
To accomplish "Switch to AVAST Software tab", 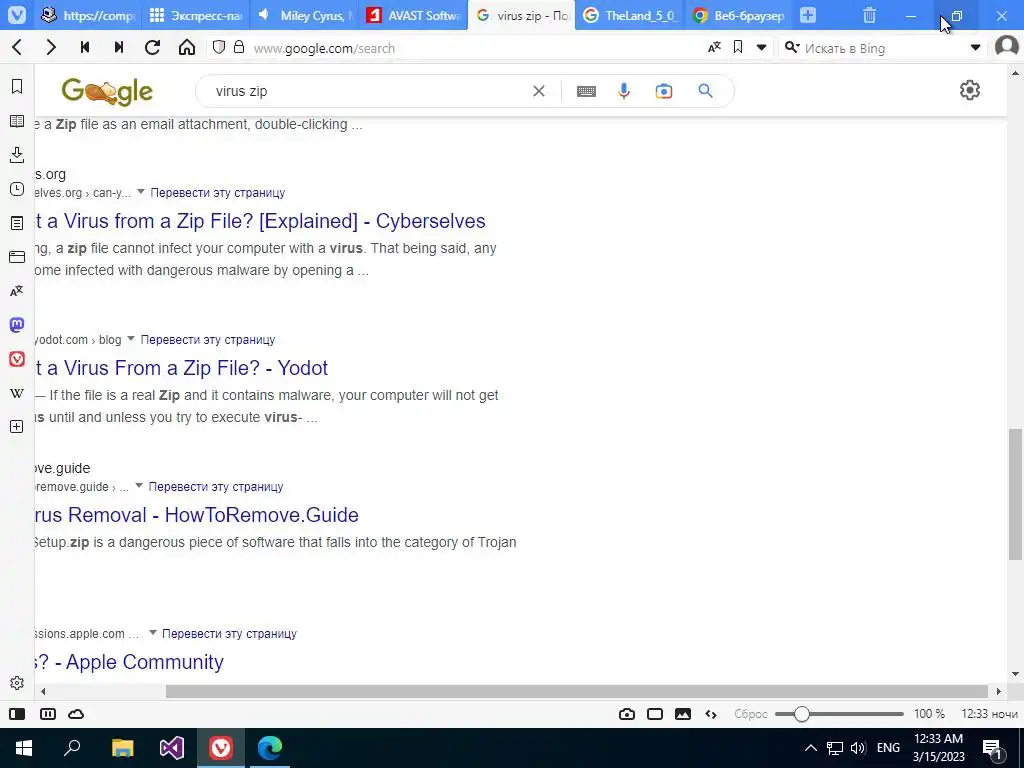I will pyautogui.click(x=413, y=15).
